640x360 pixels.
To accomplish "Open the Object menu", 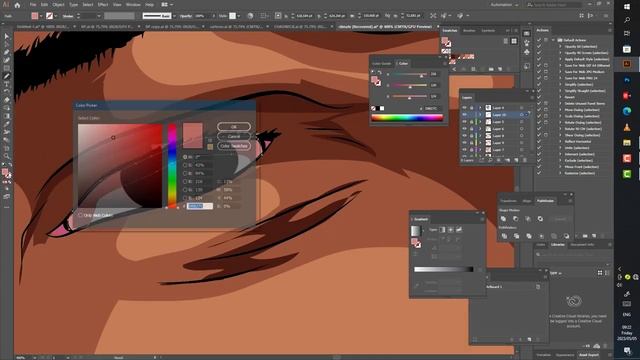I will (58, 5).
